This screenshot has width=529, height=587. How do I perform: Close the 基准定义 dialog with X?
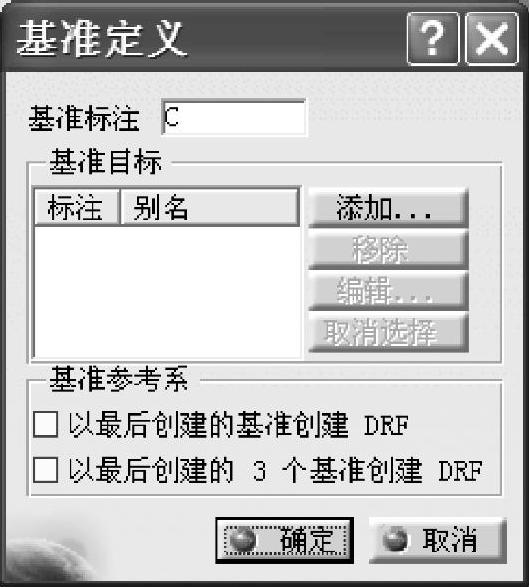coord(492,39)
